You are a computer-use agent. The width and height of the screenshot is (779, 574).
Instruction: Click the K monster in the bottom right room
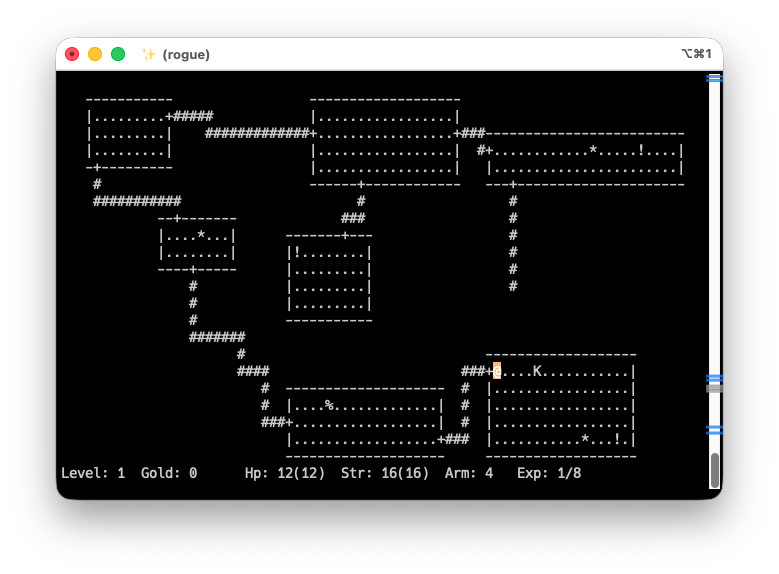coord(537,371)
